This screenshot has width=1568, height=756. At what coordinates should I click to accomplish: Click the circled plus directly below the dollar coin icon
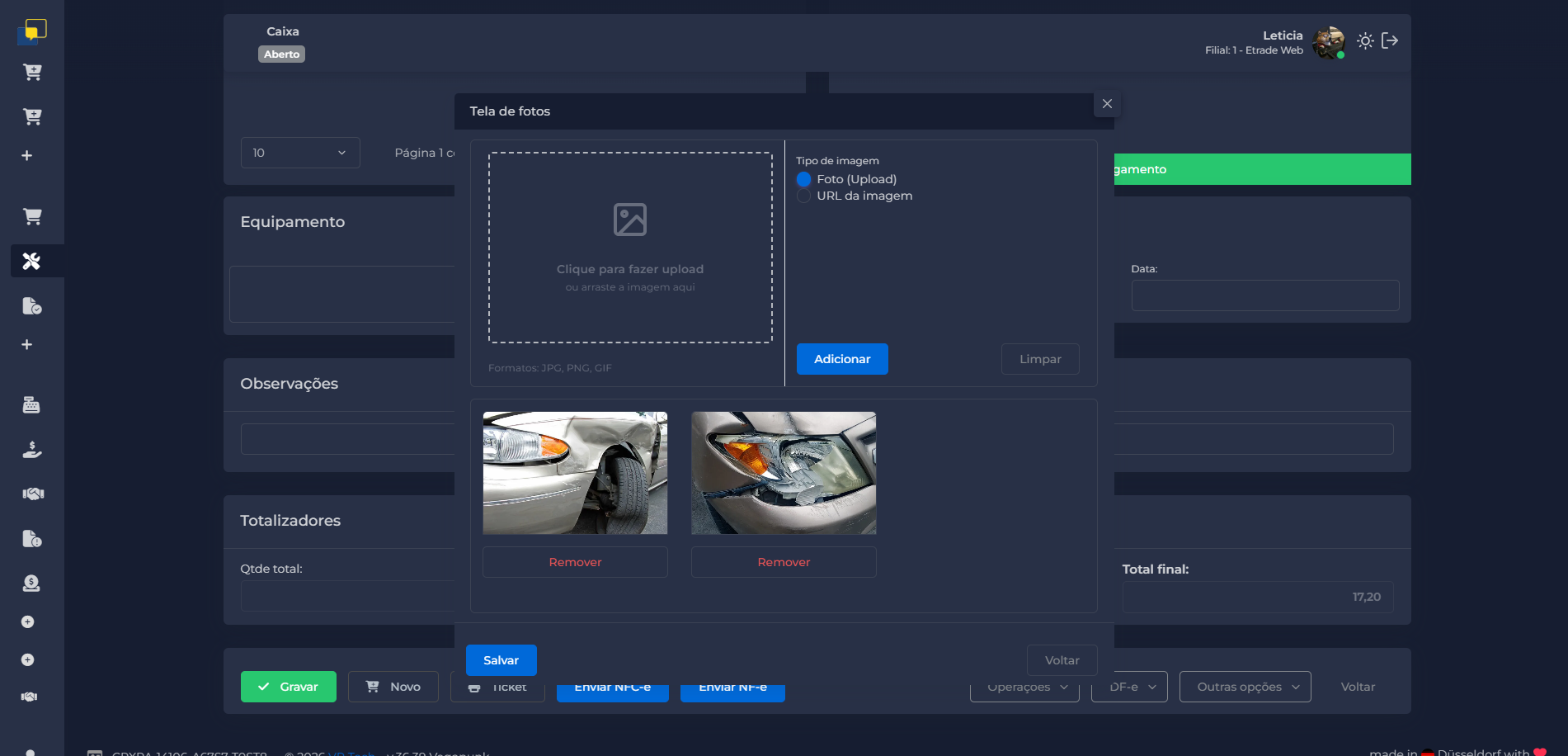coord(27,622)
